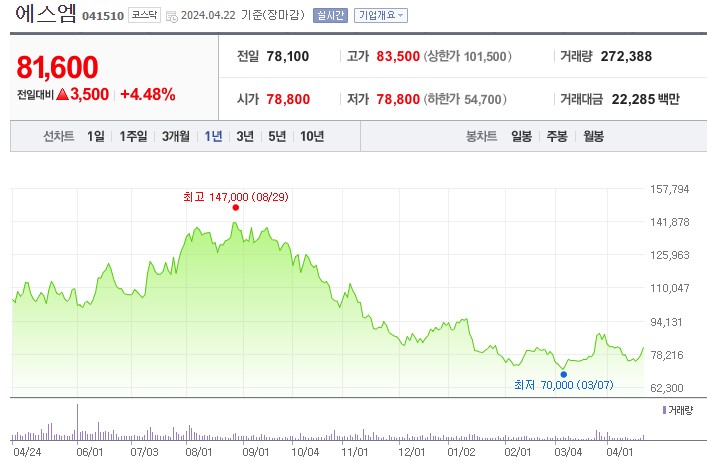Select the 1주일 line chart tab

tap(133, 136)
